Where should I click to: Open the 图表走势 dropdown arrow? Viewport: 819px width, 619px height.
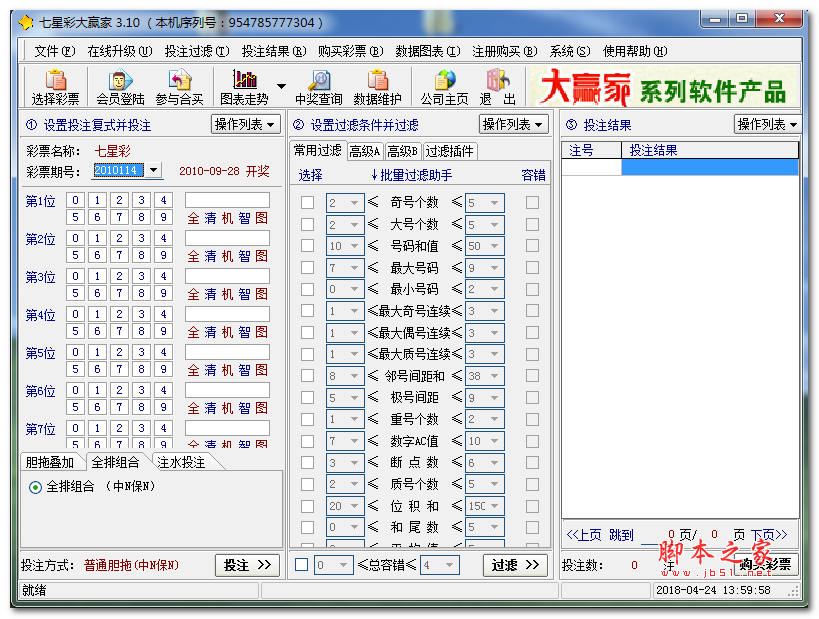point(281,87)
